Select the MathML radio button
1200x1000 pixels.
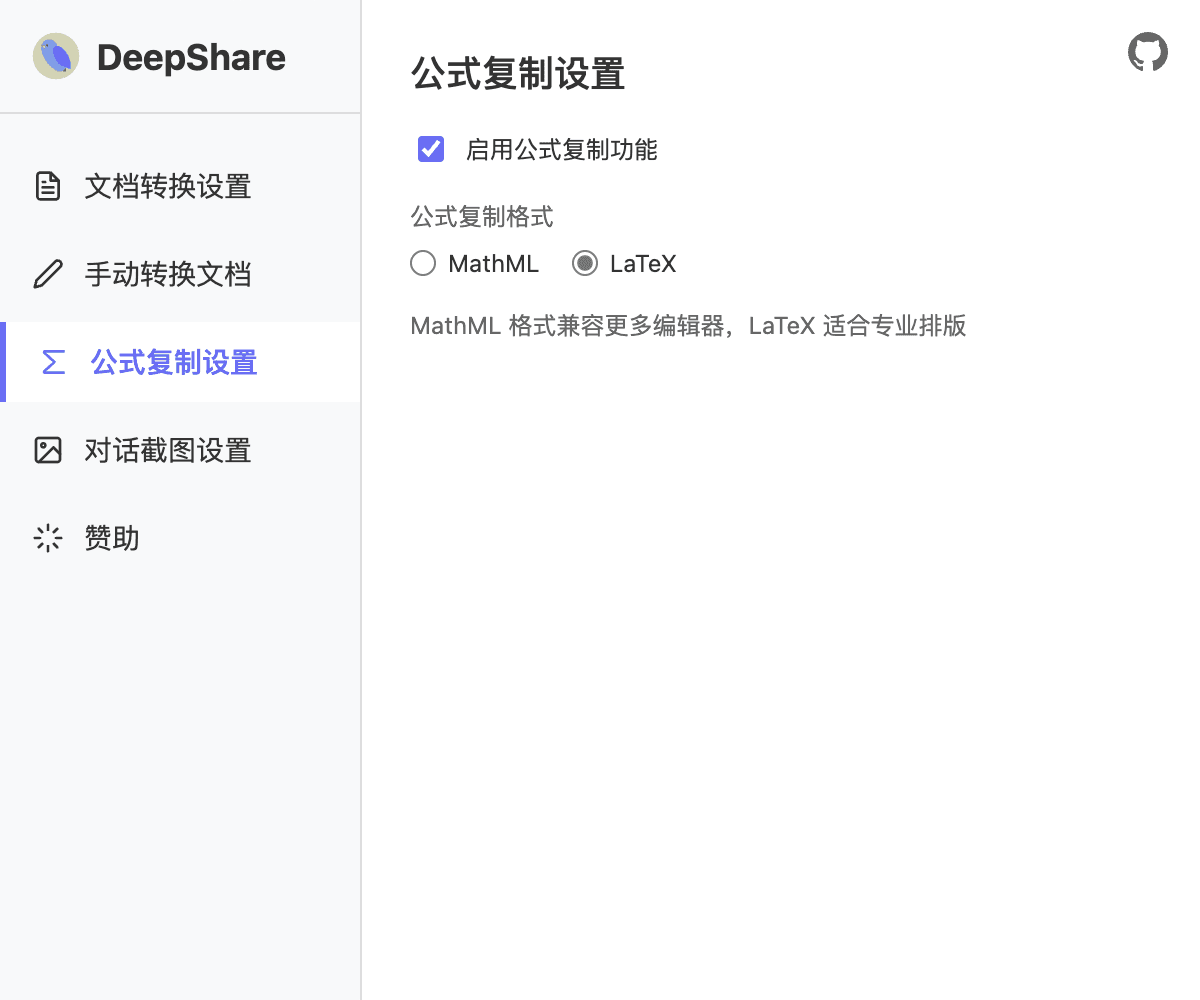click(422, 263)
